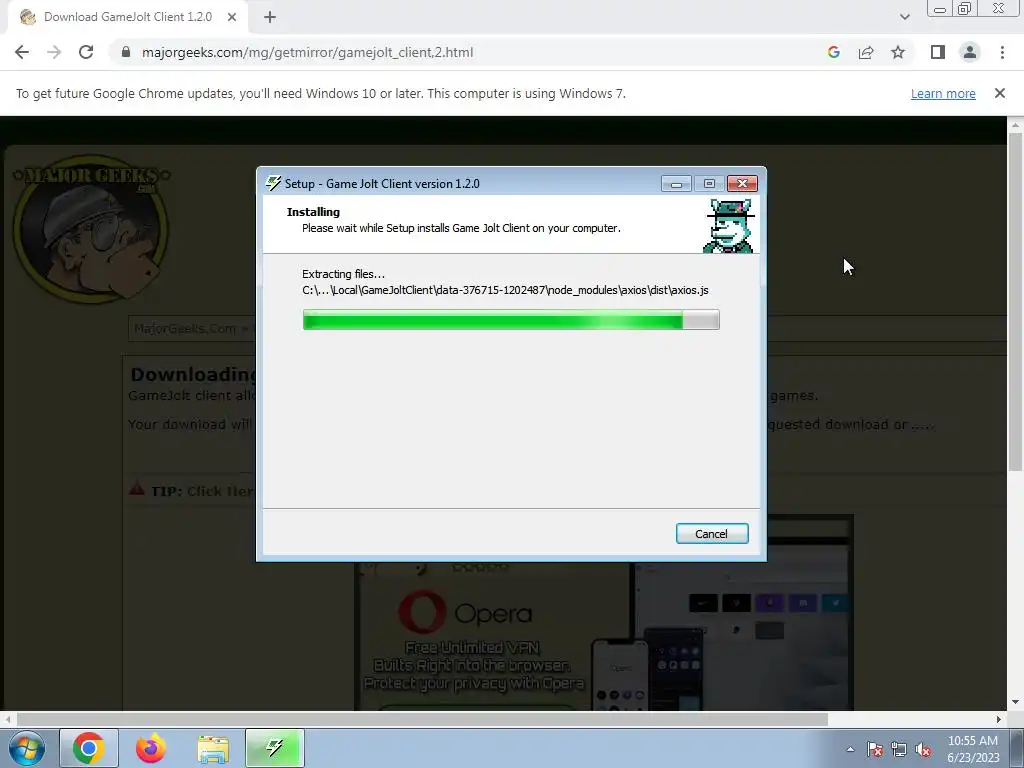1024x768 pixels.
Task: Click the Game Jolt setup taskbar button
Action: [275, 748]
